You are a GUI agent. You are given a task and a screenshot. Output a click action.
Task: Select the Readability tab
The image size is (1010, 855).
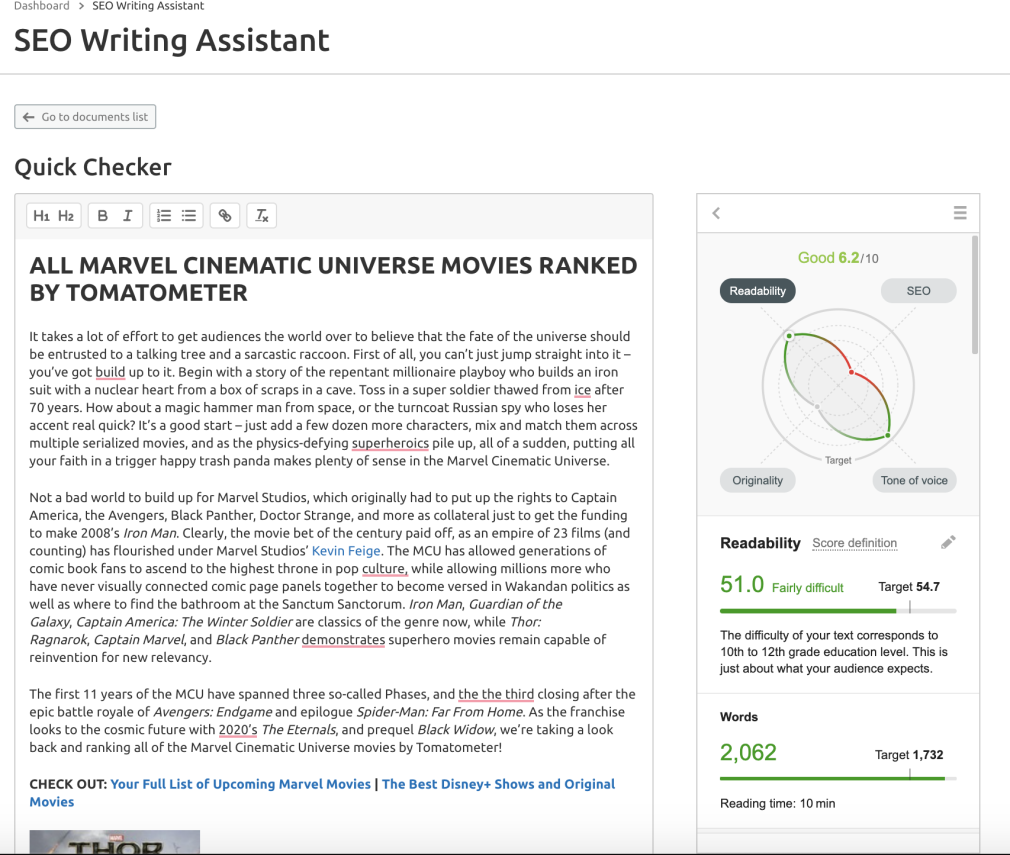758,291
